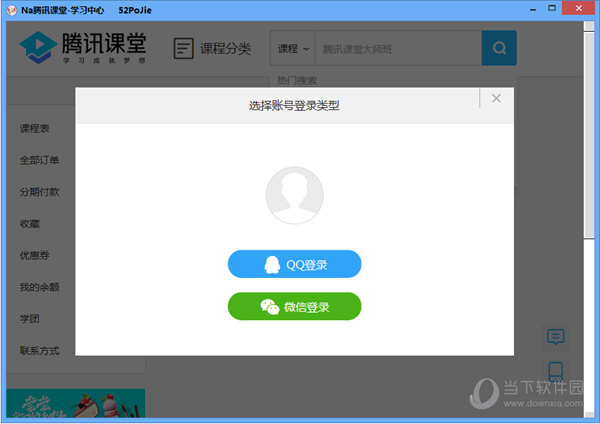Image resolution: width=600 pixels, height=424 pixels.
Task: Click the app icon in title bar
Action: point(12,10)
